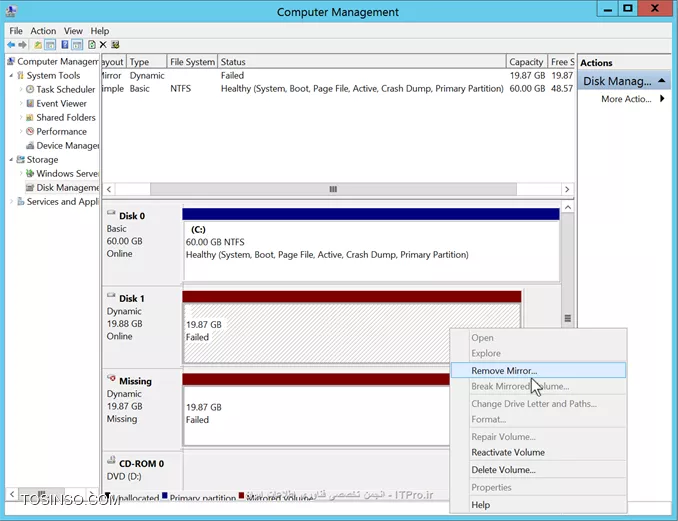Select the Healthy Basic NTFS volume row

(338, 89)
